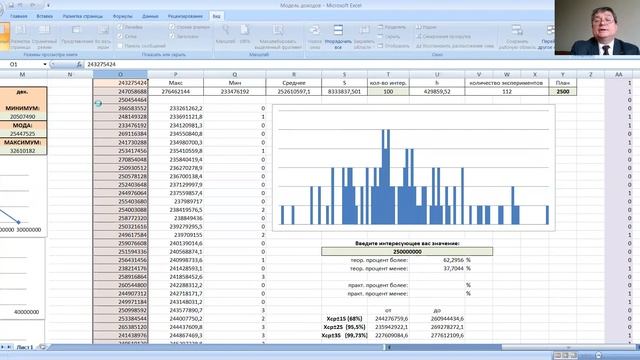This screenshot has width=640, height=360.
Task: Save the workbook from quick access toolbar
Action: click(x=11, y=5)
